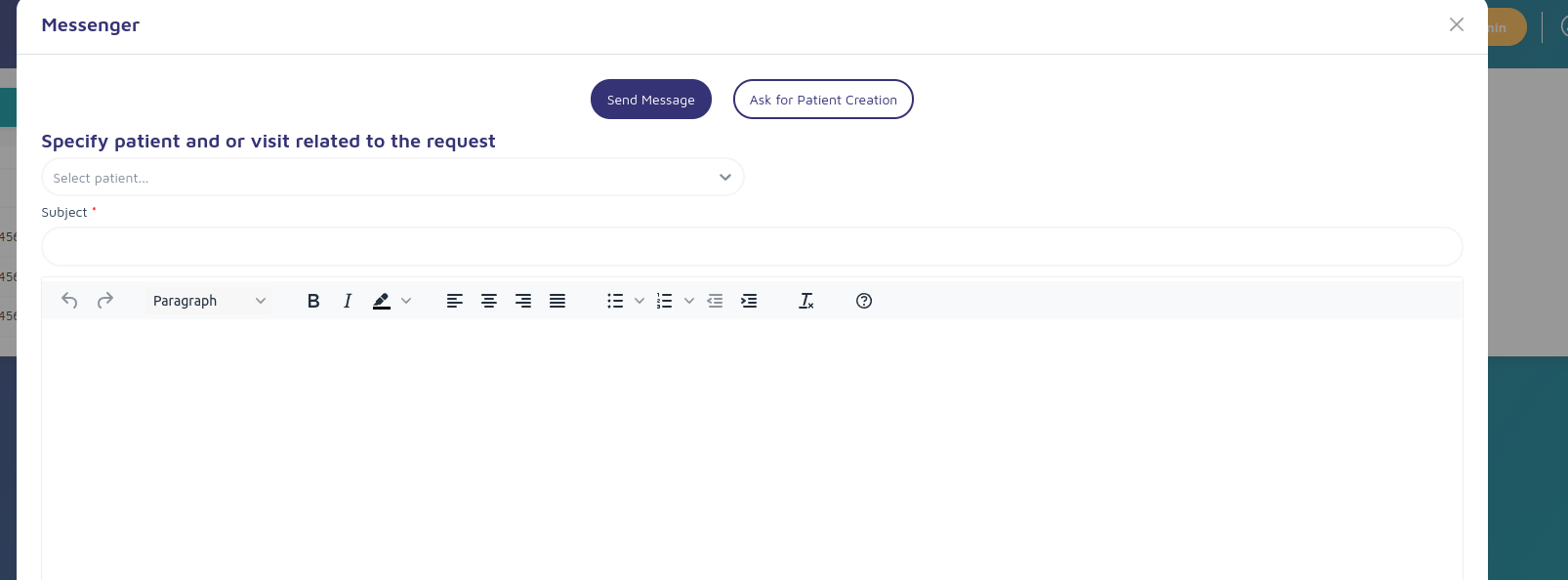
Task: Open highlight color picker arrow
Action: pos(406,301)
